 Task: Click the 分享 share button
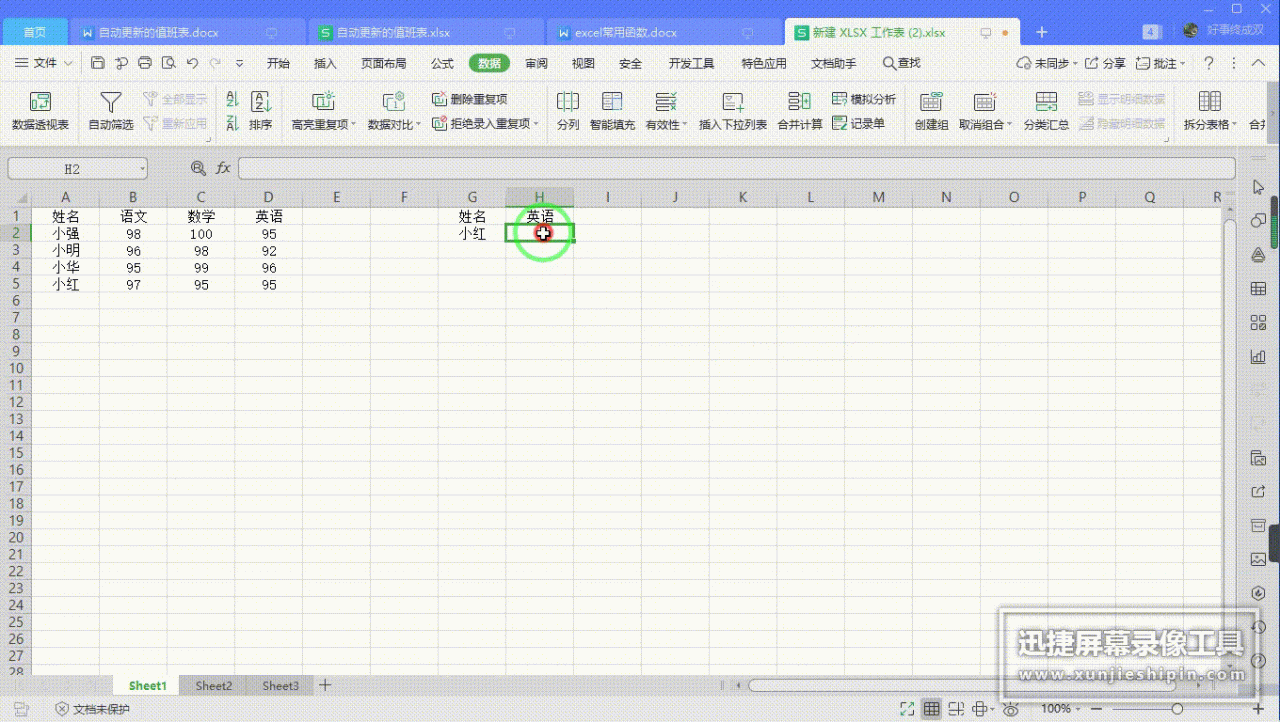(1105, 63)
